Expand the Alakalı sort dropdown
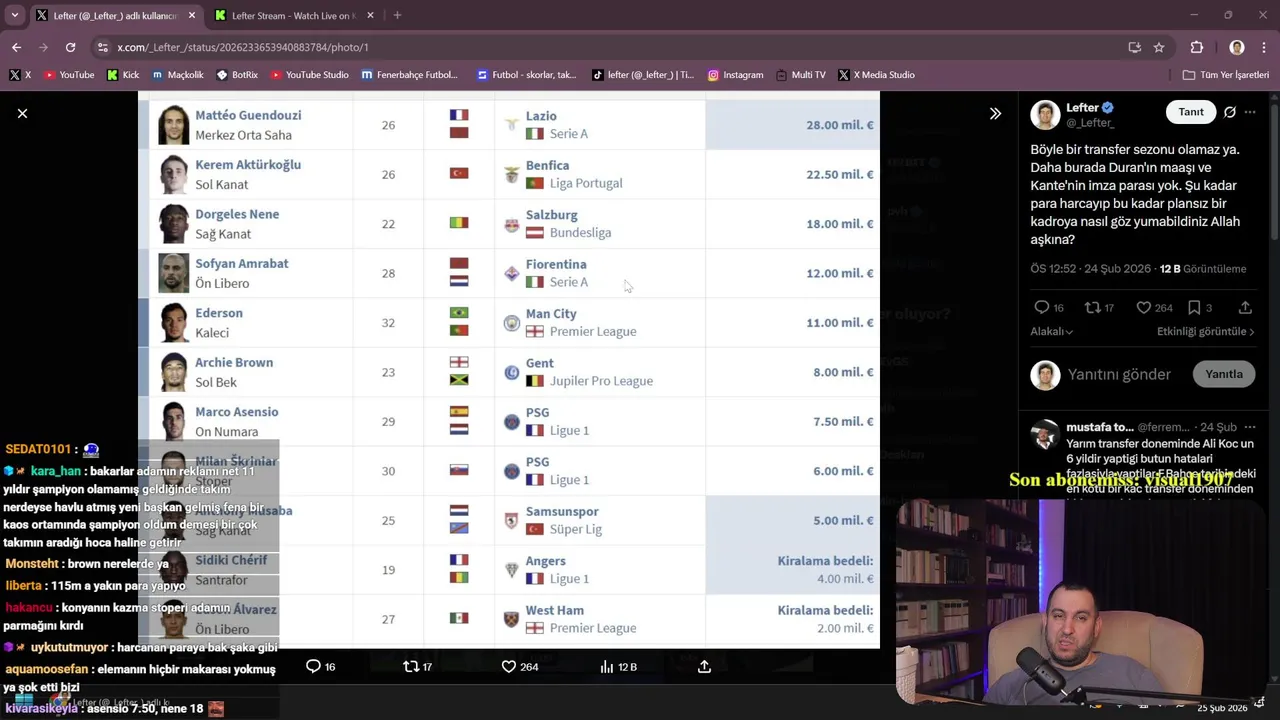Image resolution: width=1280 pixels, height=720 pixels. [x=1052, y=332]
